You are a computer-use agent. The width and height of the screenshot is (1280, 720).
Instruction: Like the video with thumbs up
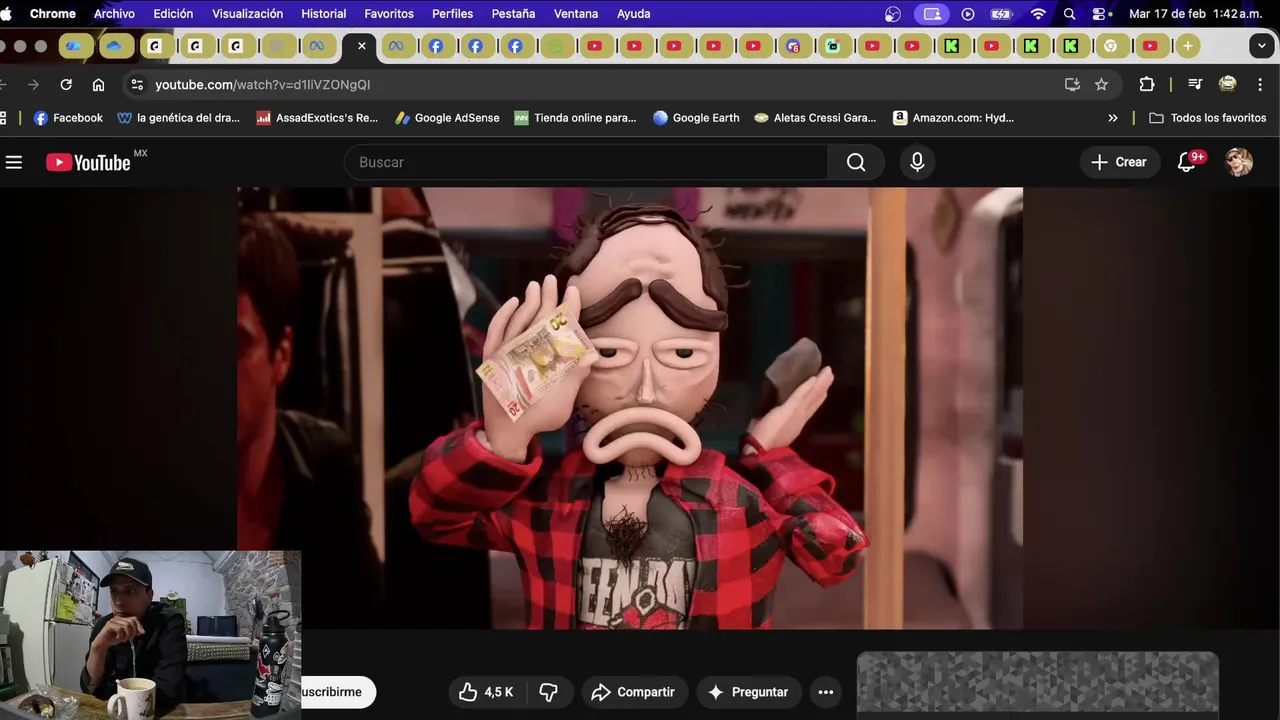(486, 692)
